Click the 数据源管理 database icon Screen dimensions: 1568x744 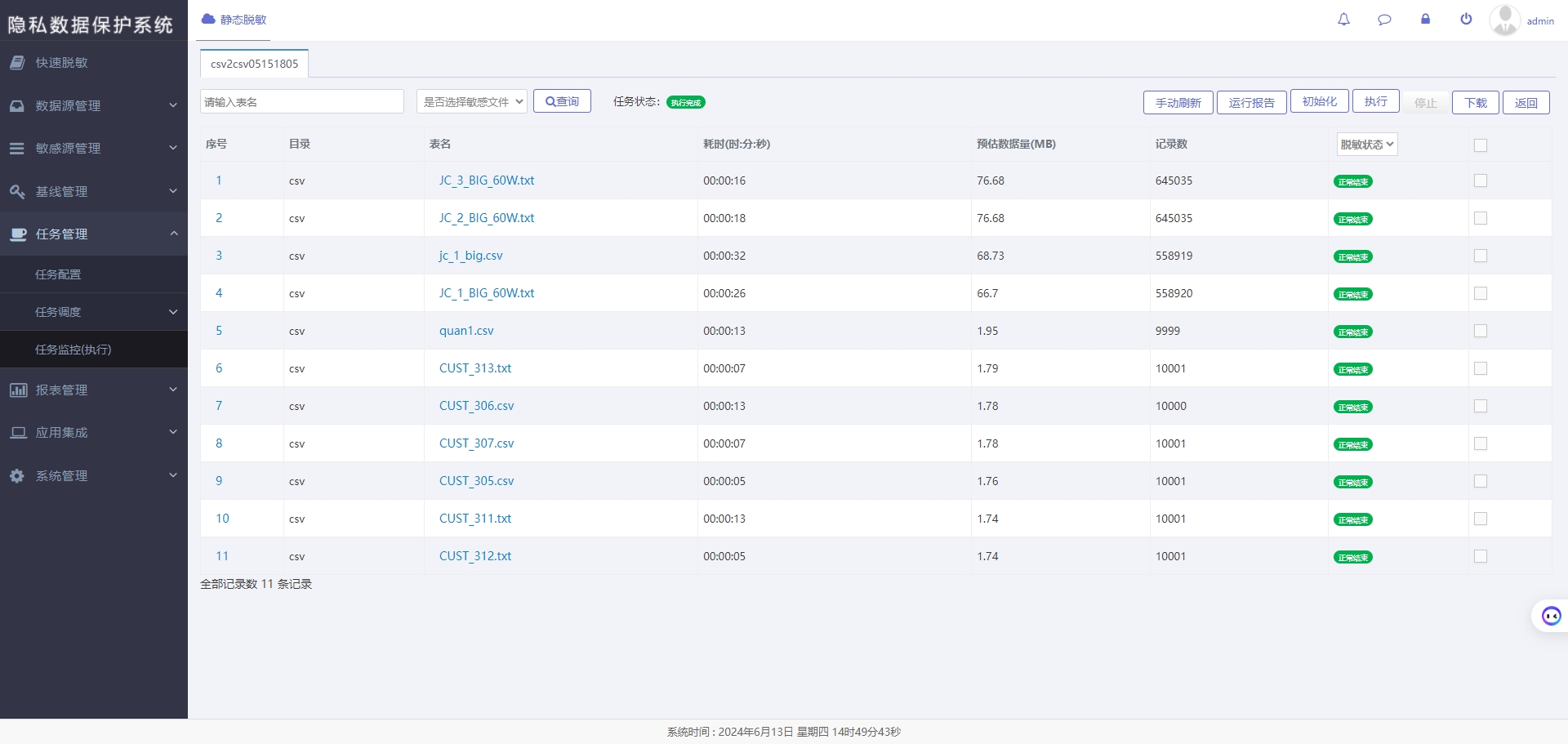(x=17, y=105)
